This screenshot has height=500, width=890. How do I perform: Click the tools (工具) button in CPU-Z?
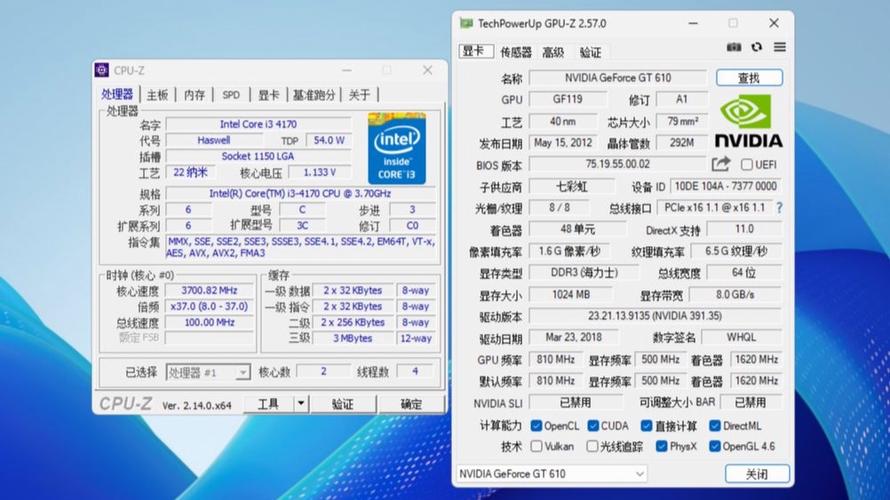269,404
